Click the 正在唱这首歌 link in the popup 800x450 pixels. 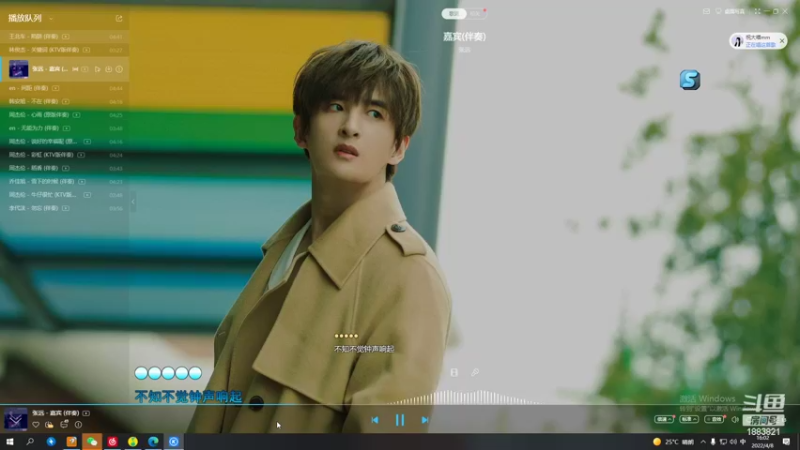click(760, 45)
